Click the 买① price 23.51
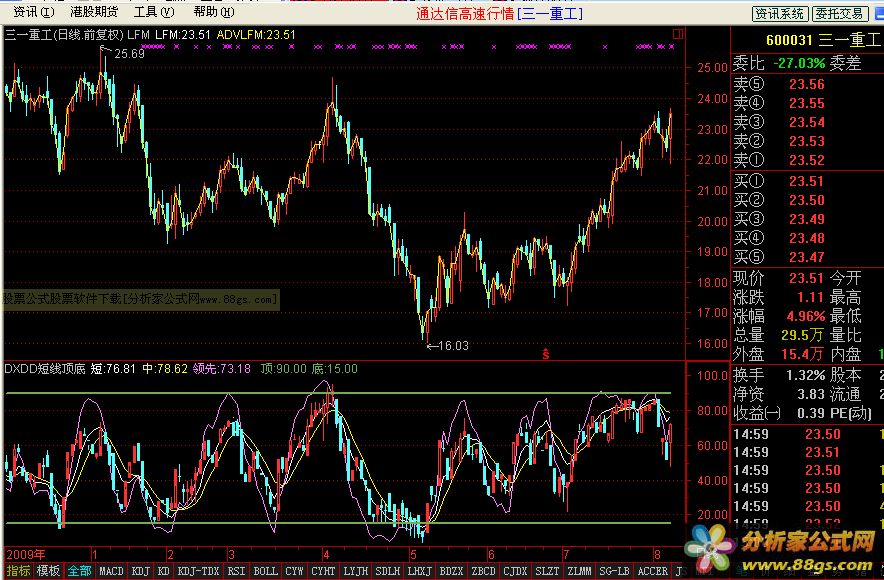 point(807,181)
